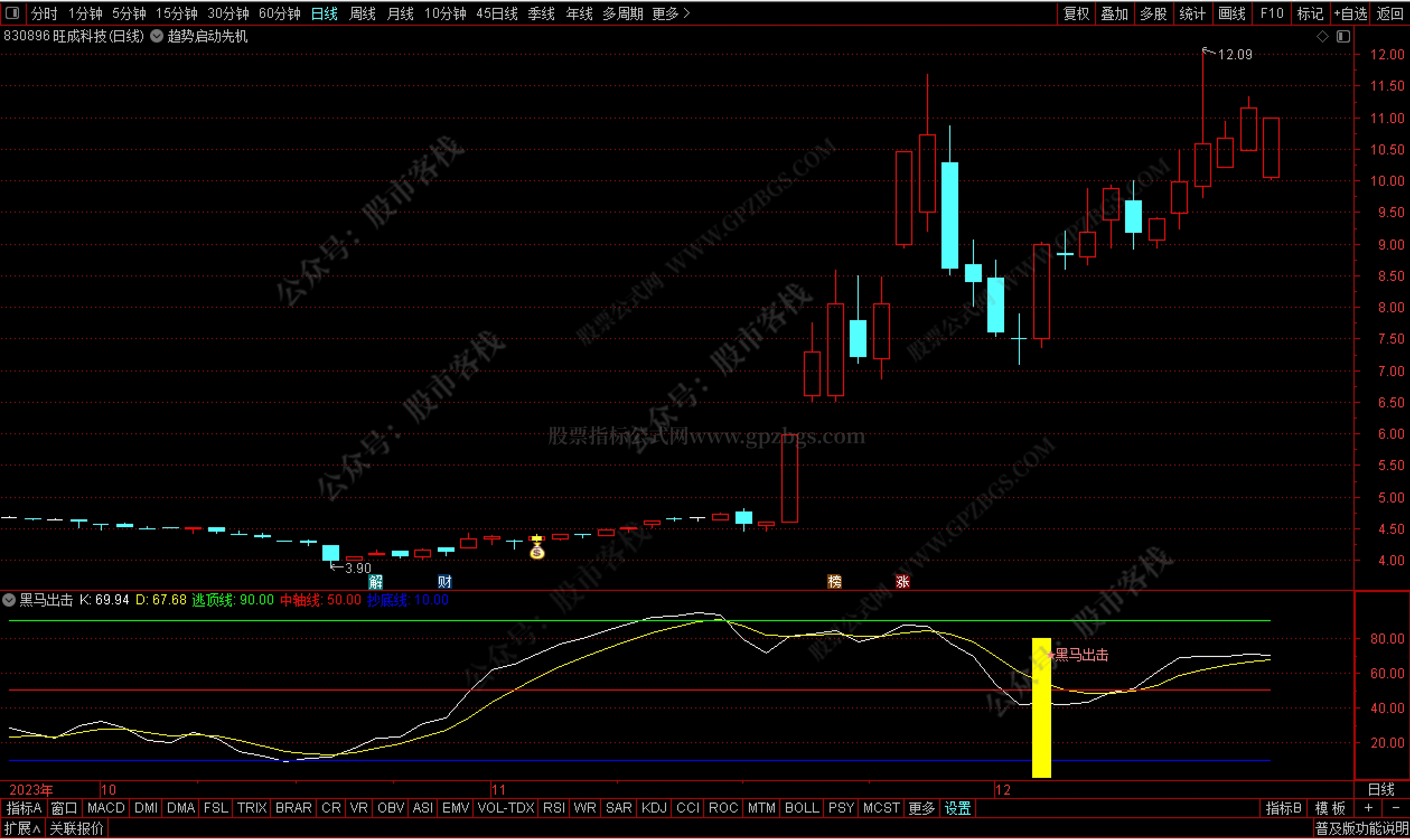The image size is (1410, 840).
Task: Select TRIX indicator
Action: coord(252,808)
